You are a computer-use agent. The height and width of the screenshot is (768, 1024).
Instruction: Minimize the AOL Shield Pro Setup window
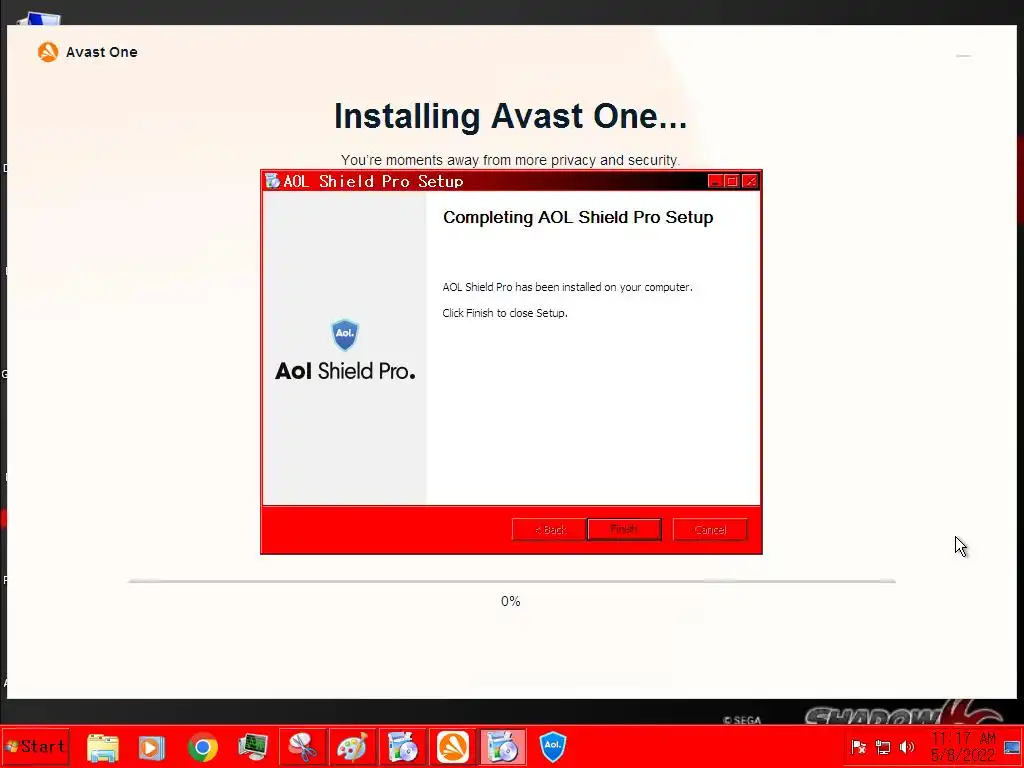pyautogui.click(x=715, y=181)
